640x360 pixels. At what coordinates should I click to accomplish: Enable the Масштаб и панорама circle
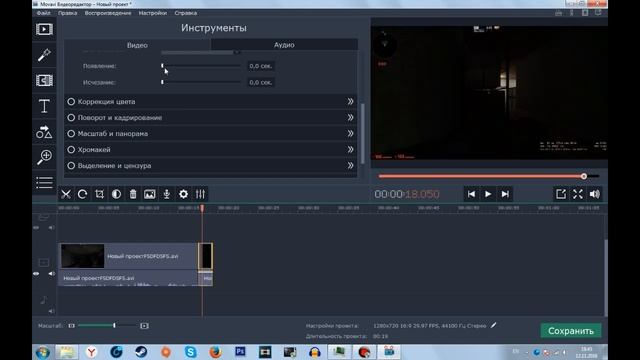71,133
